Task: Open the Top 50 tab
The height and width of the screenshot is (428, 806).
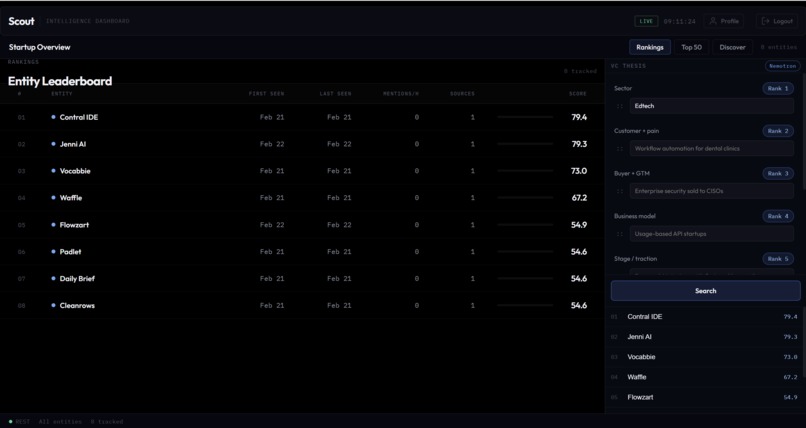Action: tap(691, 47)
